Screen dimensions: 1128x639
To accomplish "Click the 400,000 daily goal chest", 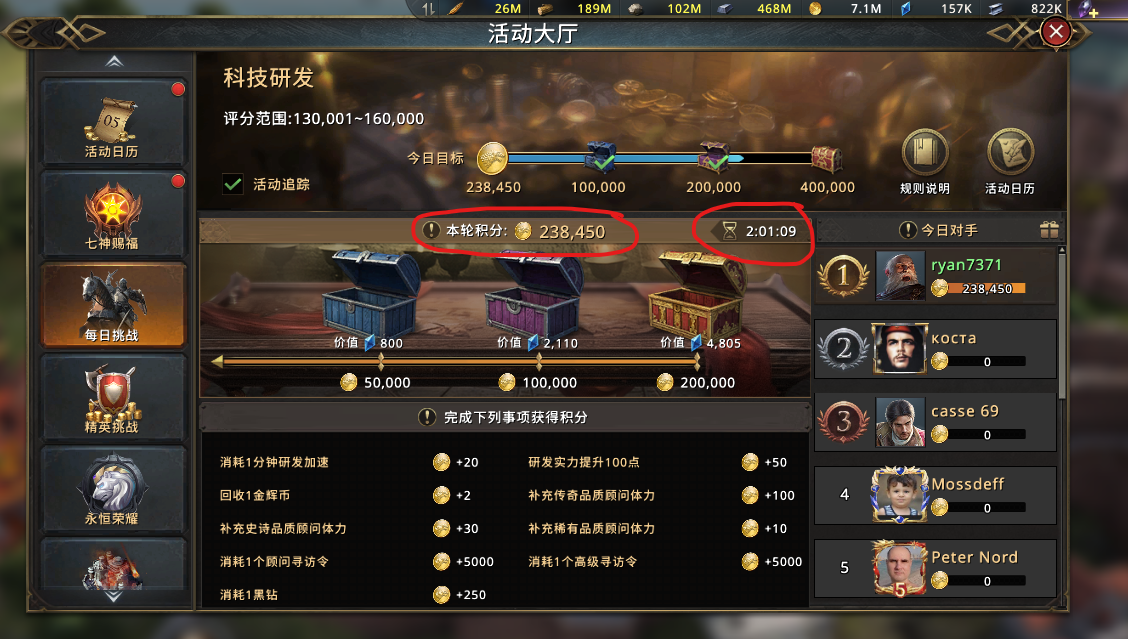I will pos(827,158).
